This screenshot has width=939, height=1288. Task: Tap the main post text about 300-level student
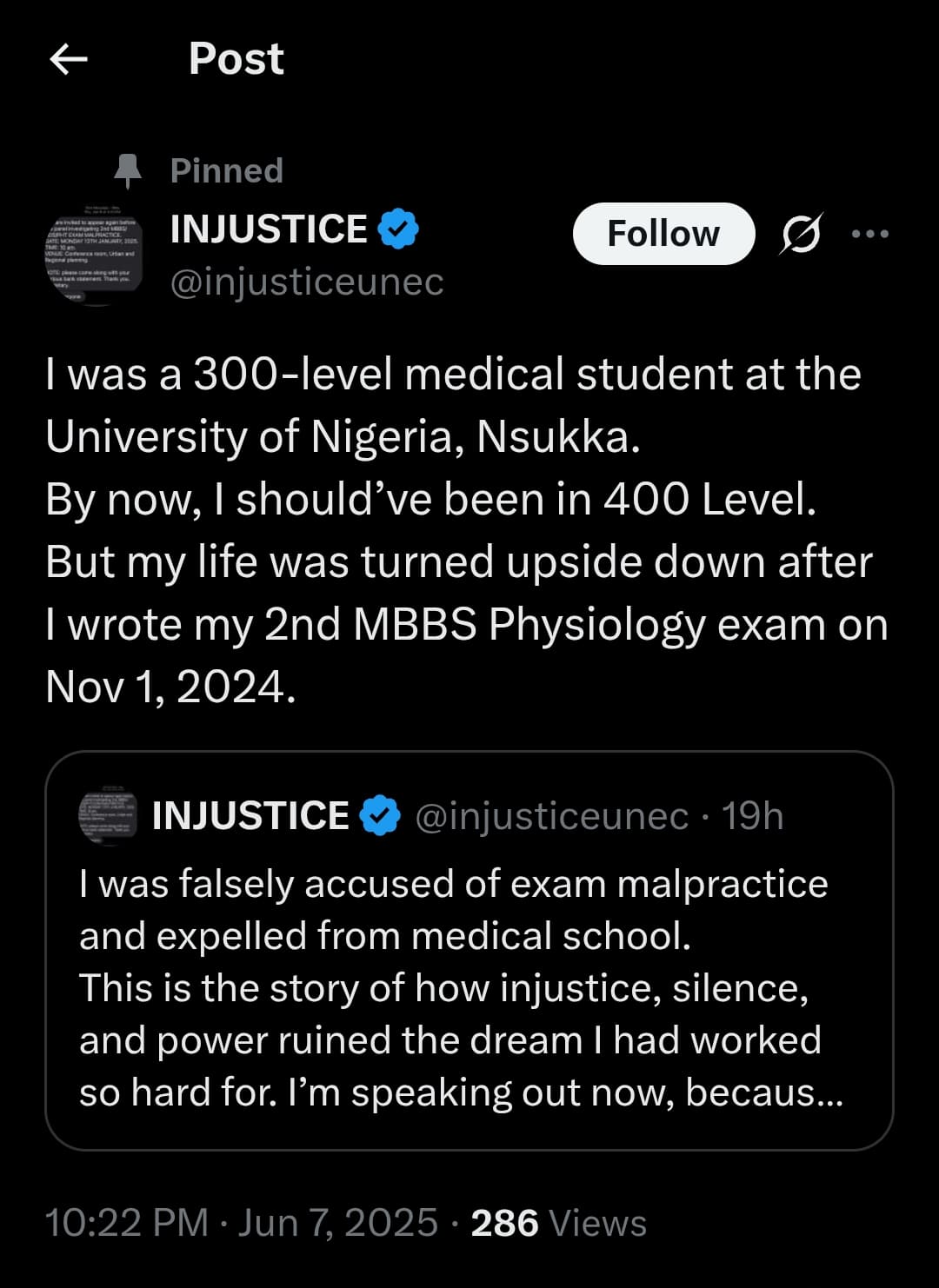point(466,530)
